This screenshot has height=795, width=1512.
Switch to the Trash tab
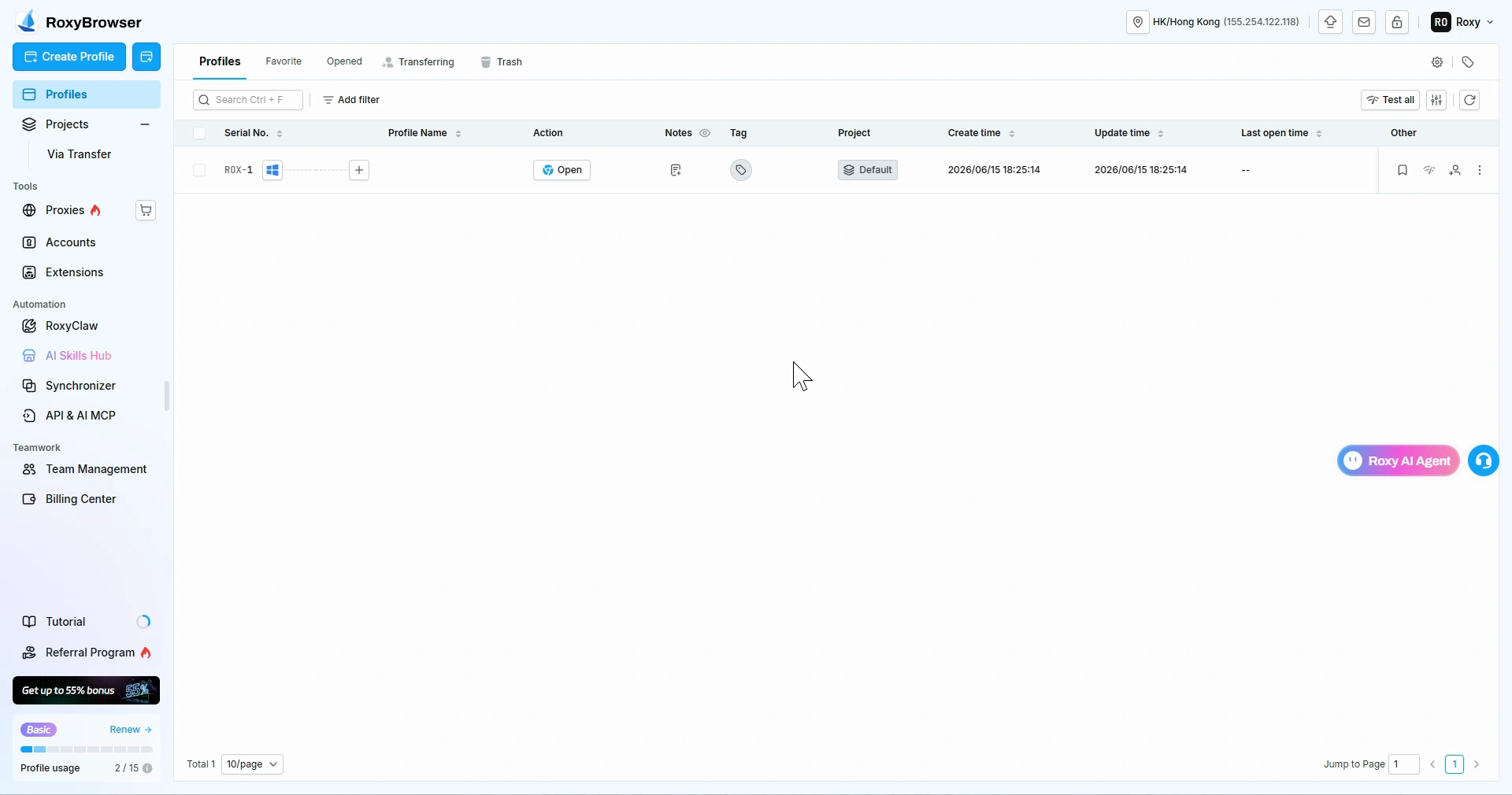[x=502, y=62]
